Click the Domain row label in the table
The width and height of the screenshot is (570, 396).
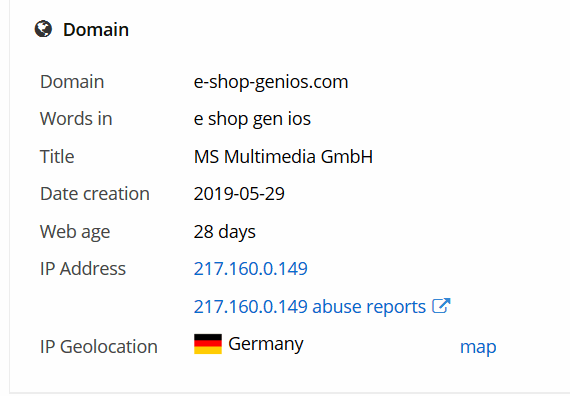72,82
